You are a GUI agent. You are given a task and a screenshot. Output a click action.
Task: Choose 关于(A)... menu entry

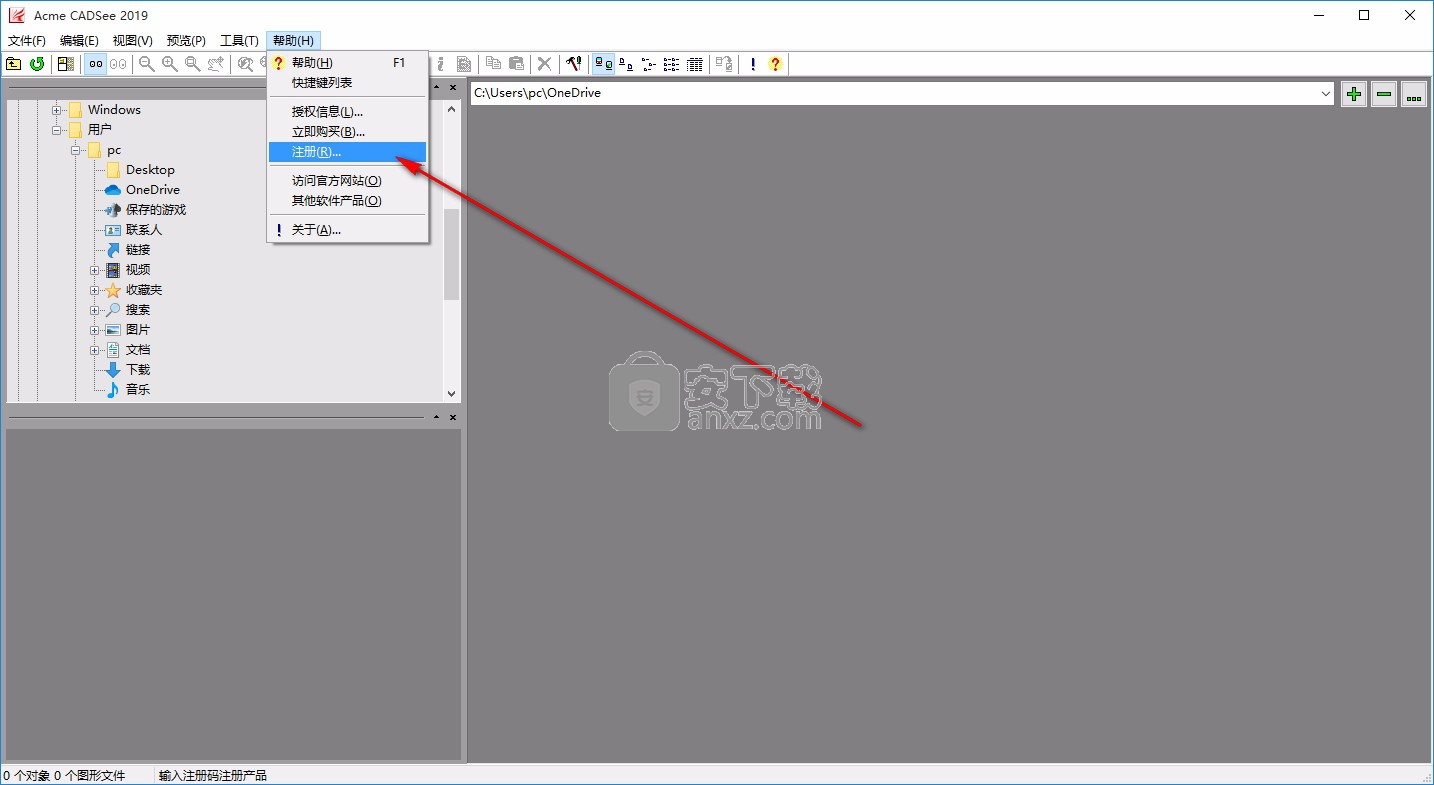(x=347, y=230)
